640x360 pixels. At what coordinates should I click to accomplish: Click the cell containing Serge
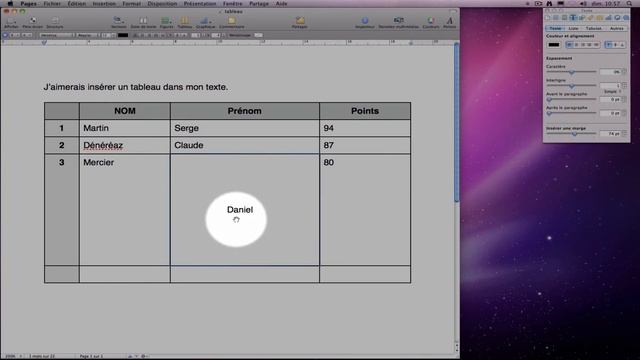coord(244,128)
